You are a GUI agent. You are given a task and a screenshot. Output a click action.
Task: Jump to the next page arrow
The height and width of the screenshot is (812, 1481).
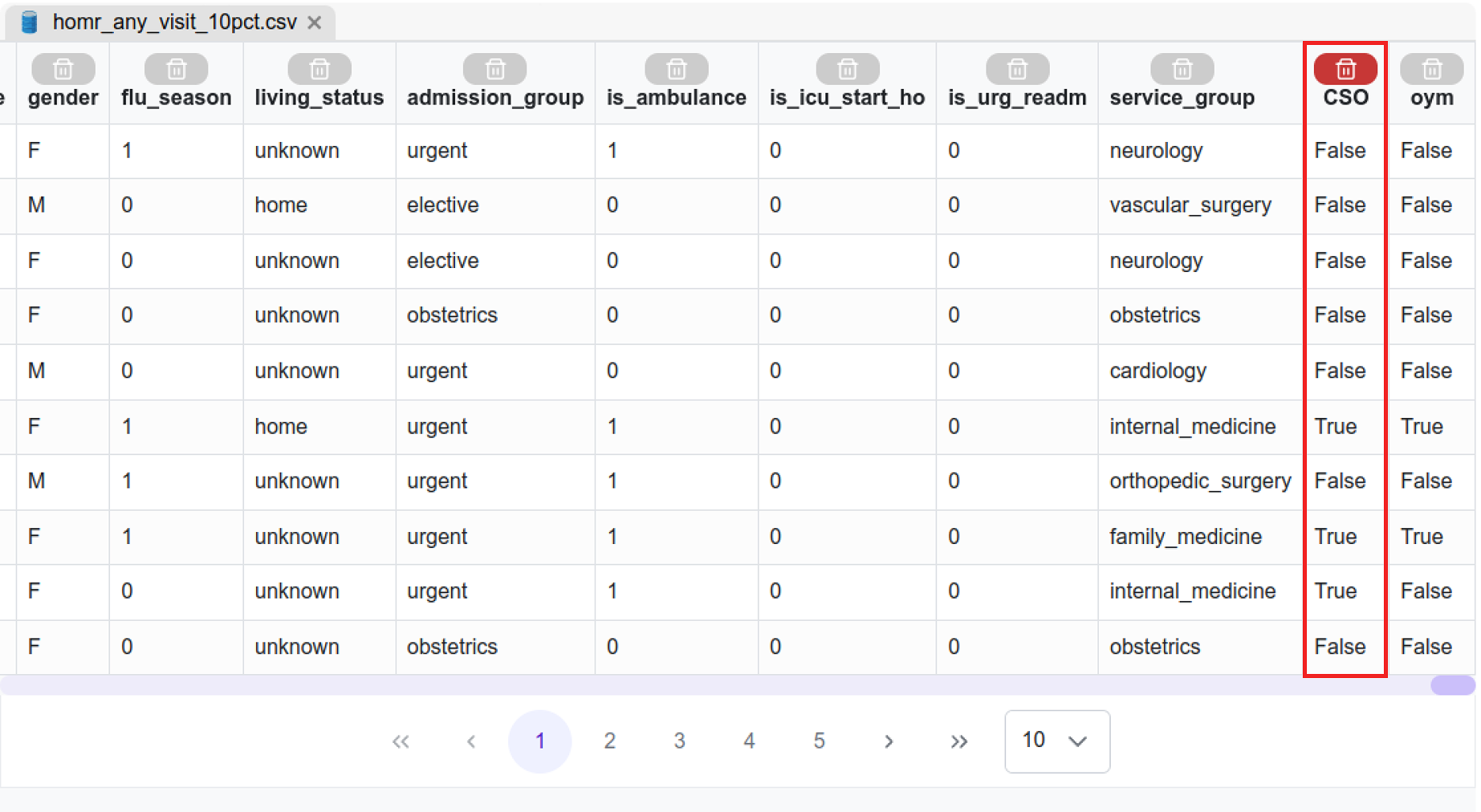[x=889, y=741]
